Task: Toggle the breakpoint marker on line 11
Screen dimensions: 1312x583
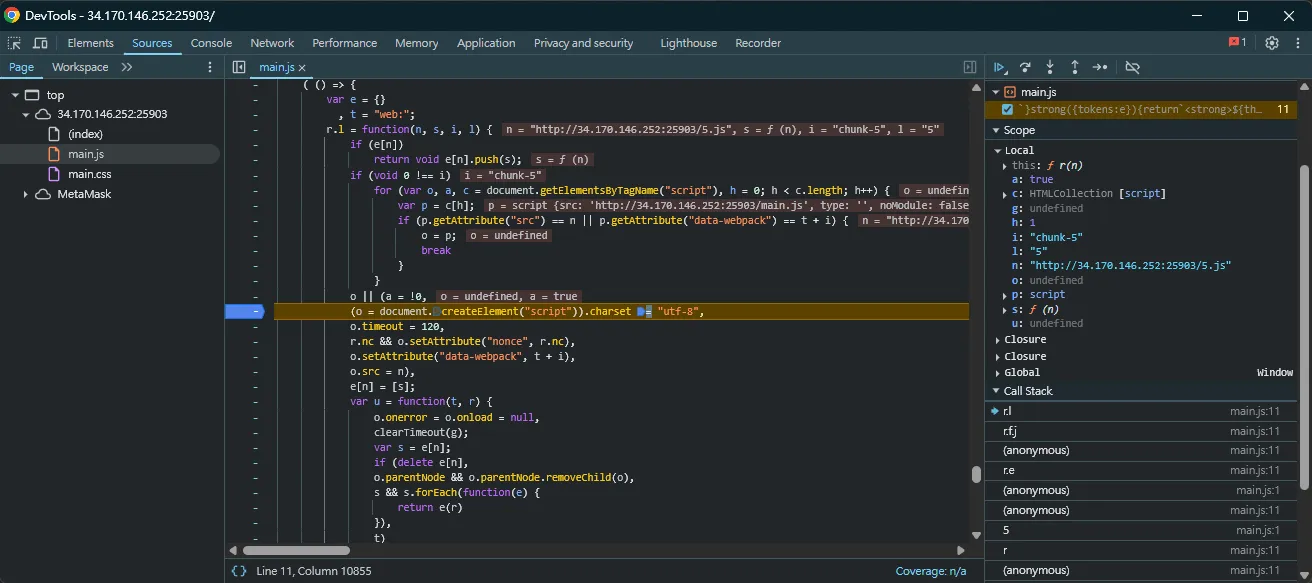Action: (243, 311)
